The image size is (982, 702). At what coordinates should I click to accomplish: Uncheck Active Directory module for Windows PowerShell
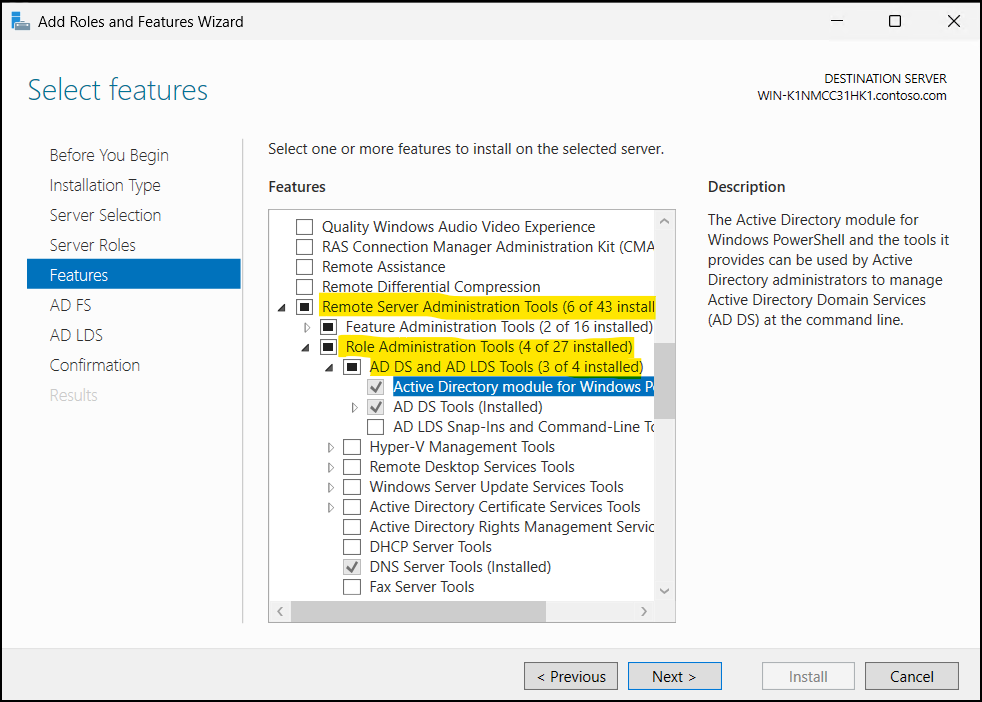click(375, 386)
